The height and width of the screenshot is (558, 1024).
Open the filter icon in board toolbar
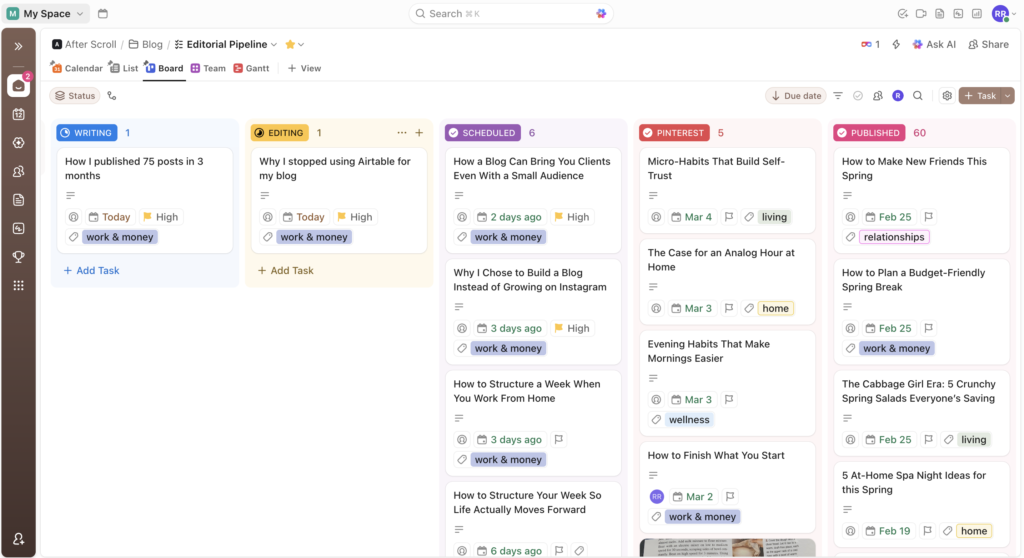click(x=838, y=96)
